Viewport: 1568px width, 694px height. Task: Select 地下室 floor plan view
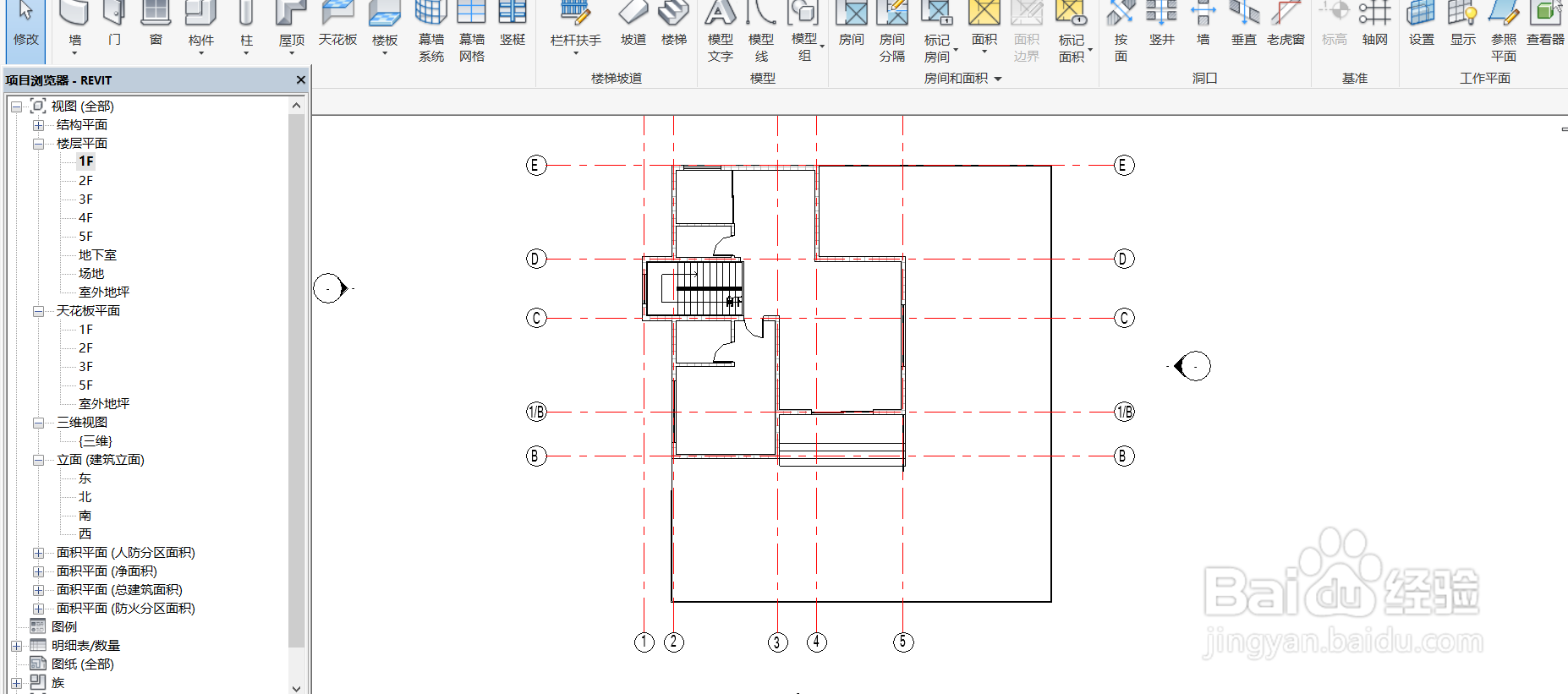(97, 255)
